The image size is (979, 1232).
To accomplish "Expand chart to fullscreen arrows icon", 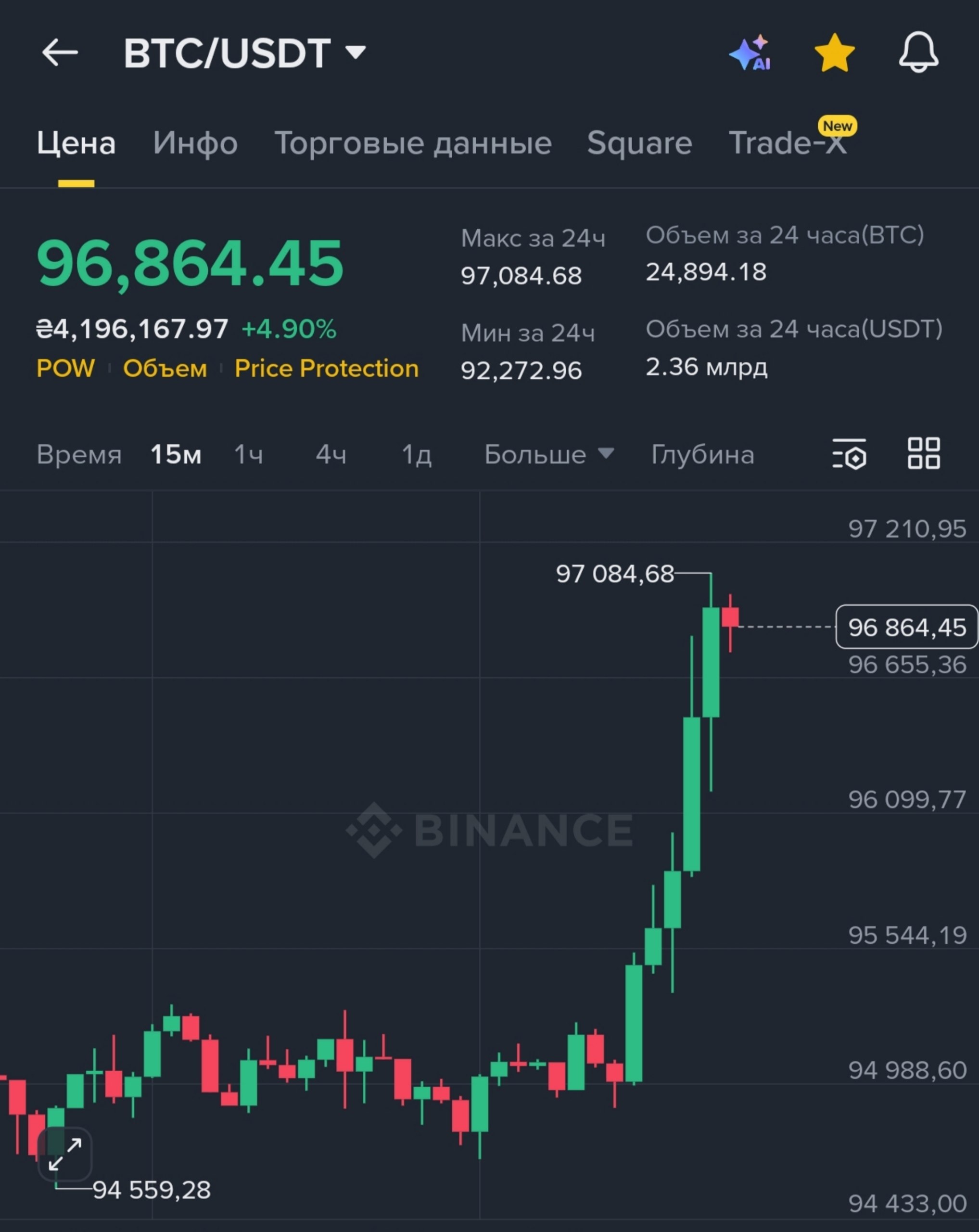I will pyautogui.click(x=64, y=1155).
